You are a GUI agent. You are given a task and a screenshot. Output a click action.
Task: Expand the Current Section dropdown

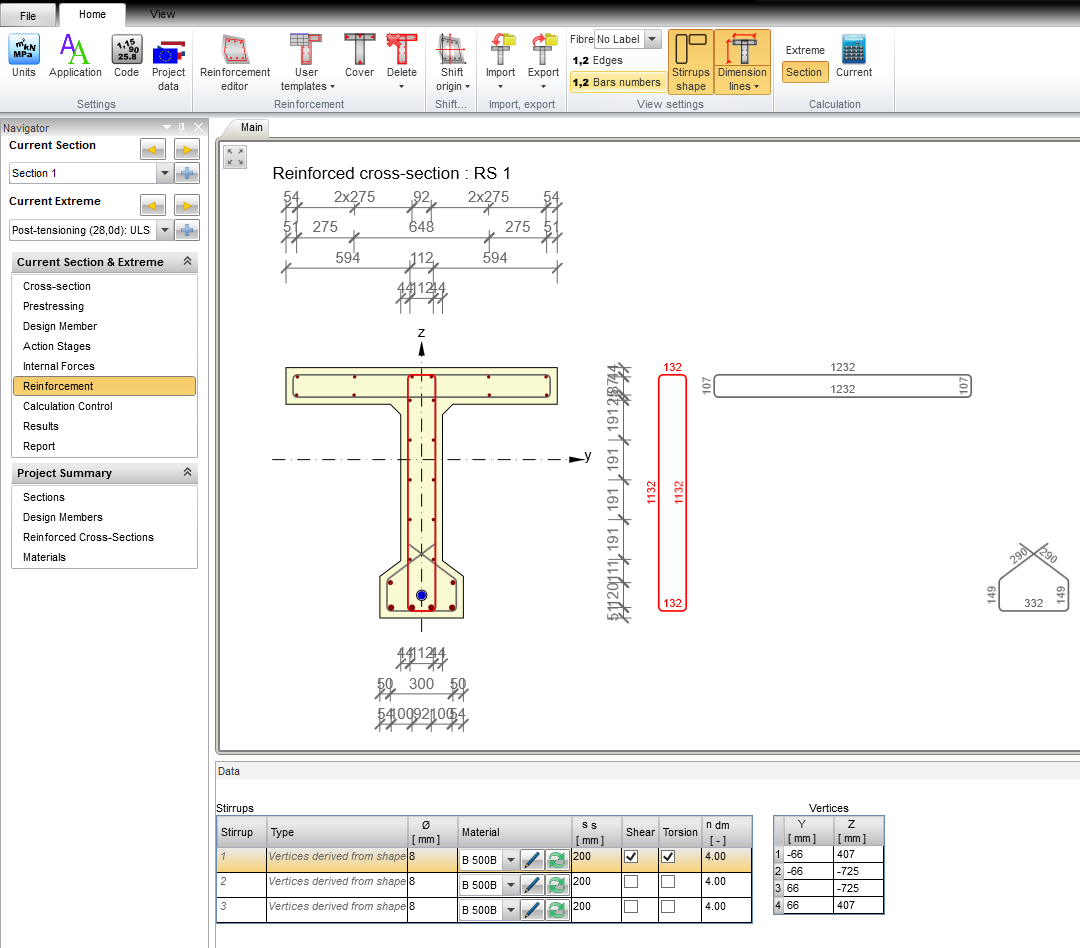coord(164,173)
